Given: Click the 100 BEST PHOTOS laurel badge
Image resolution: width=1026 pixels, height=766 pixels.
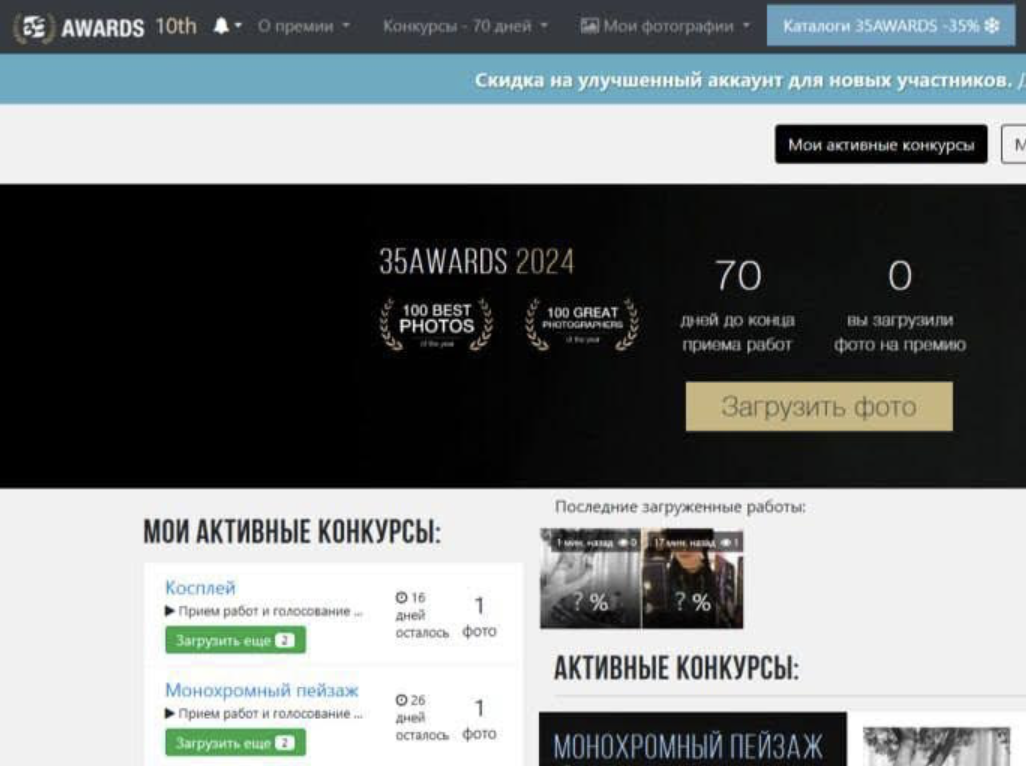Looking at the screenshot, I should coord(436,324).
